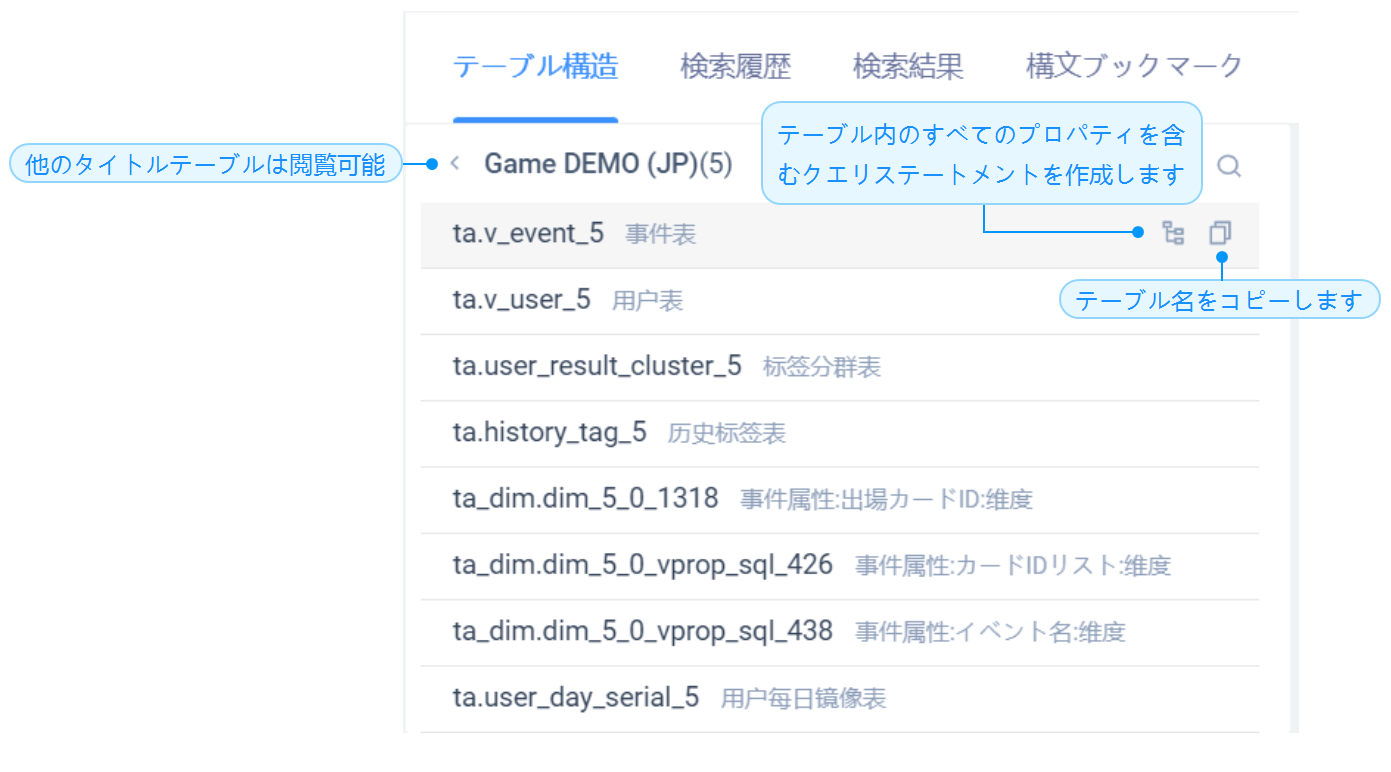Select the ta.v_user_5 table
The width and height of the screenshot is (1391, 772).
point(522,299)
